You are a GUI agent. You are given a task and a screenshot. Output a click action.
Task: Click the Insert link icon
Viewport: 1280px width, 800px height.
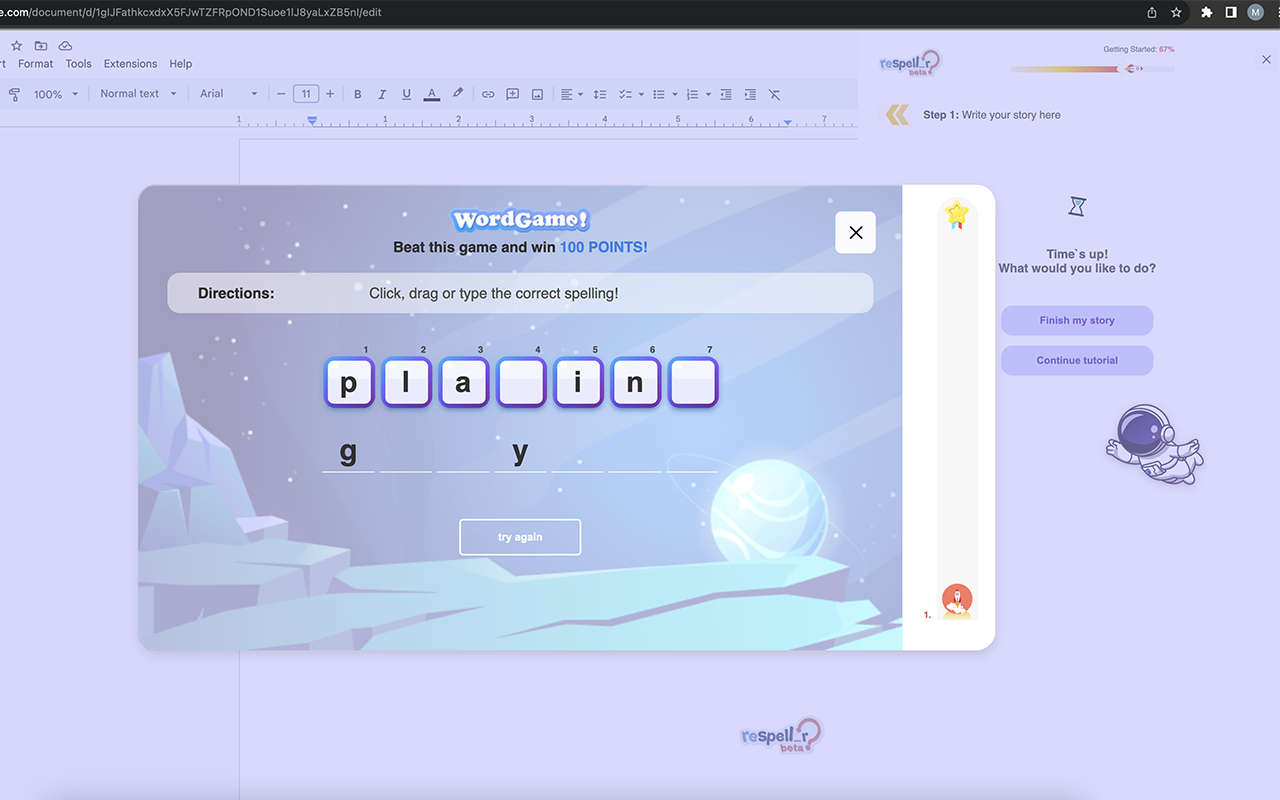[488, 93]
